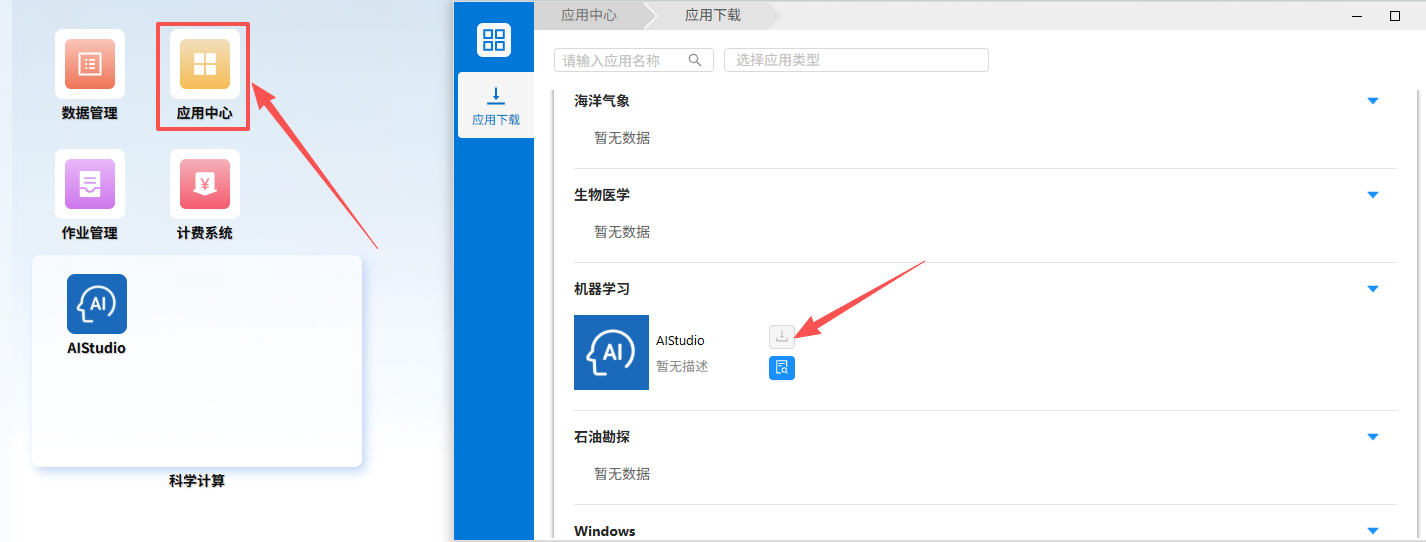Open the 作业管理 desktop icon
The height and width of the screenshot is (542, 1426).
click(90, 185)
